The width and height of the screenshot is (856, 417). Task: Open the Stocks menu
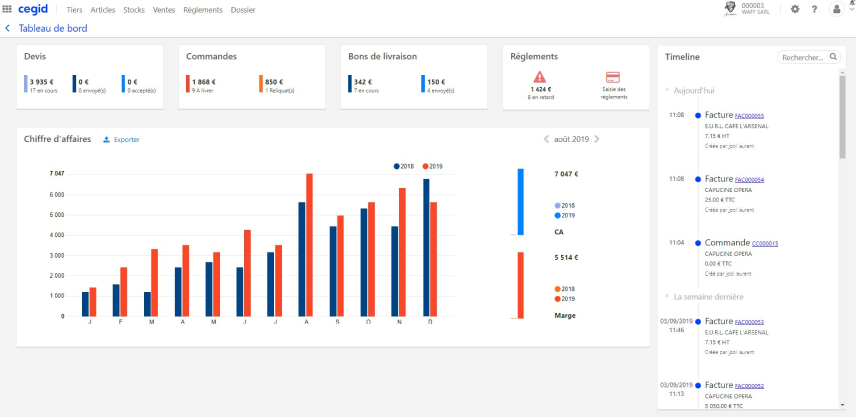pos(134,10)
